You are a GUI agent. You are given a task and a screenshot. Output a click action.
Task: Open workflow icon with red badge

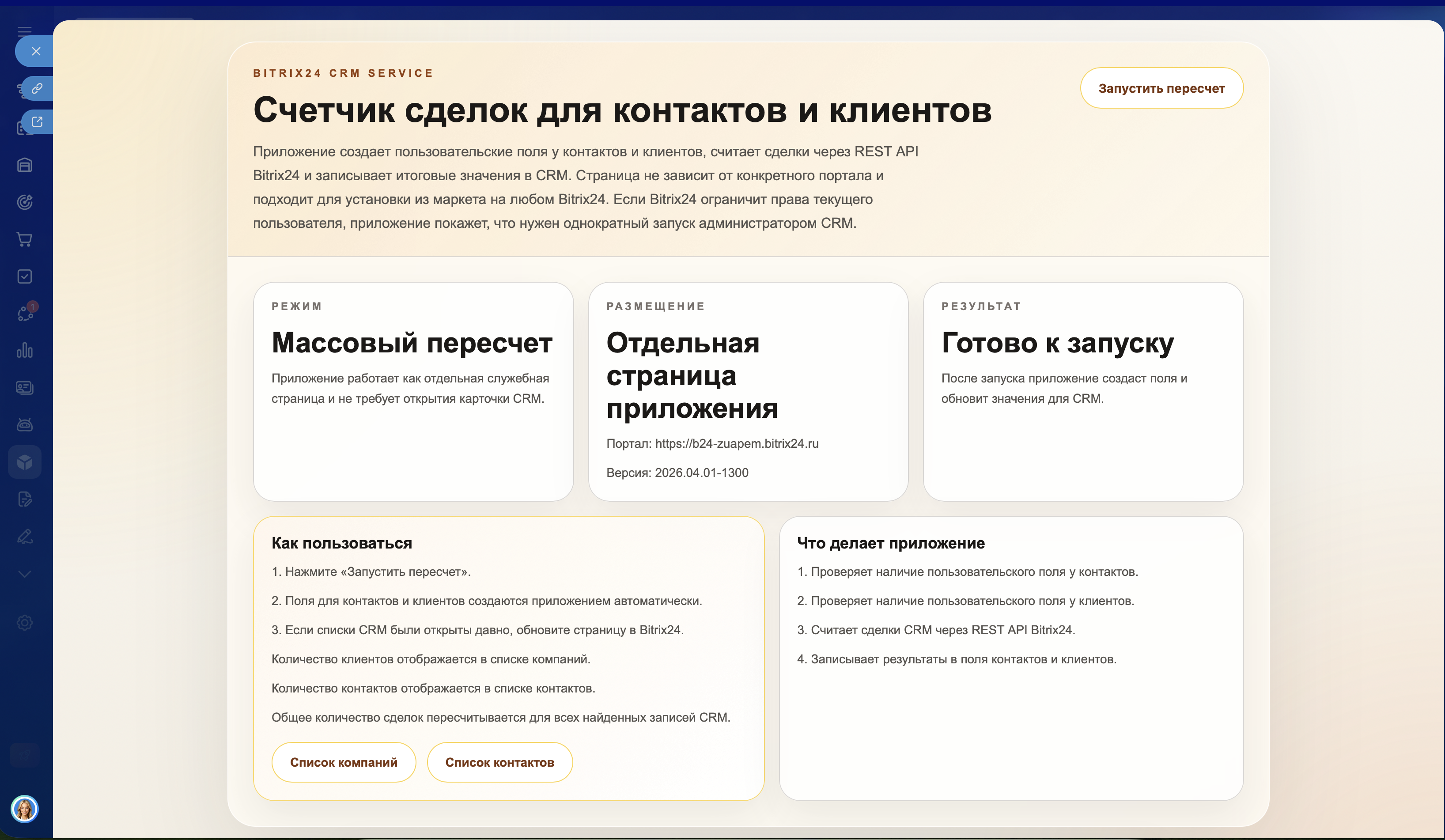click(25, 314)
